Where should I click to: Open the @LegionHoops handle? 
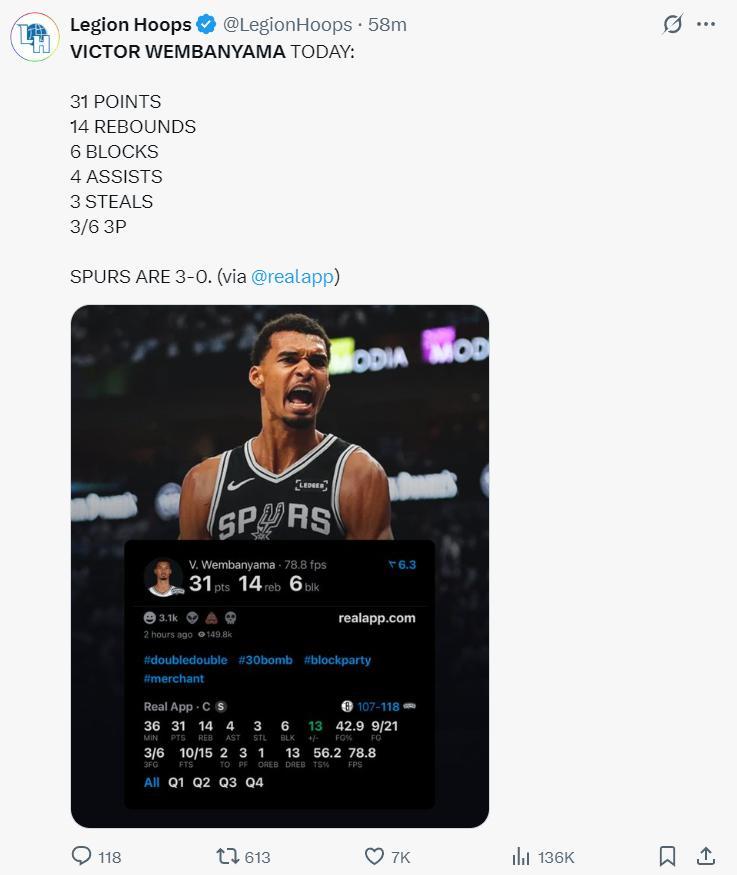coord(287,25)
